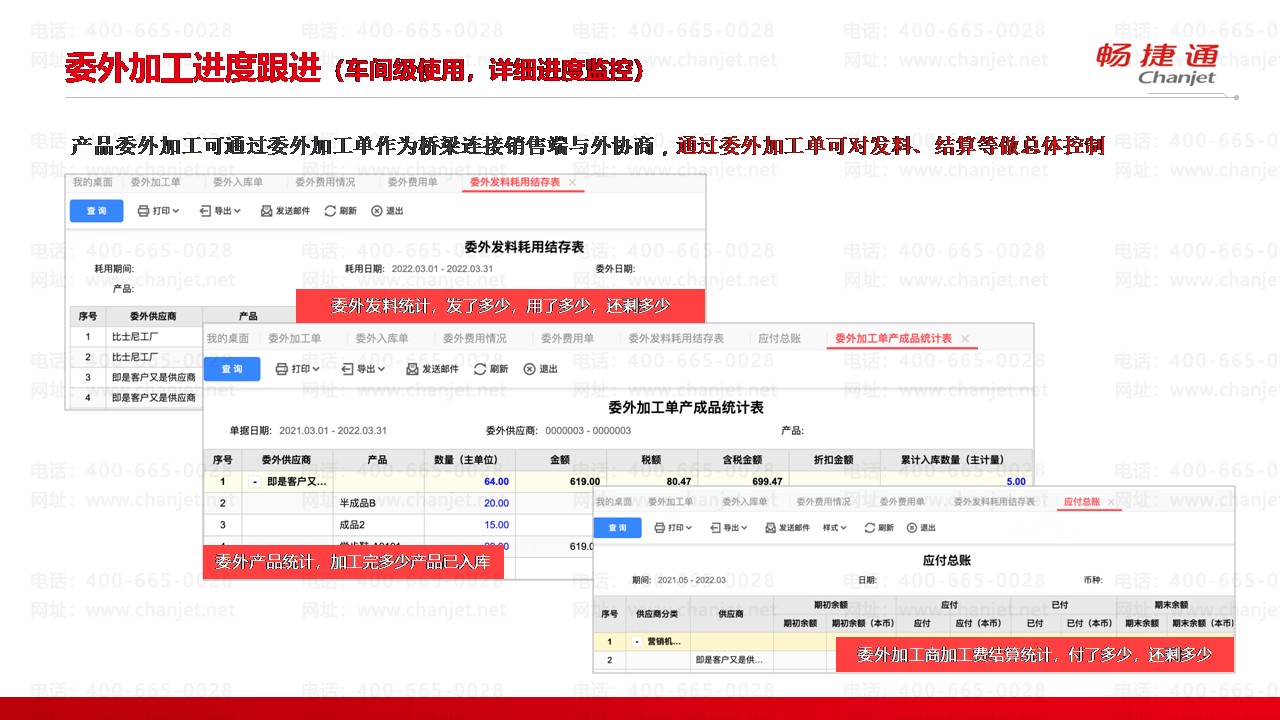
Task: Click 退出 exit icon in 委外发料耗用结存表 window
Action: click(376, 211)
